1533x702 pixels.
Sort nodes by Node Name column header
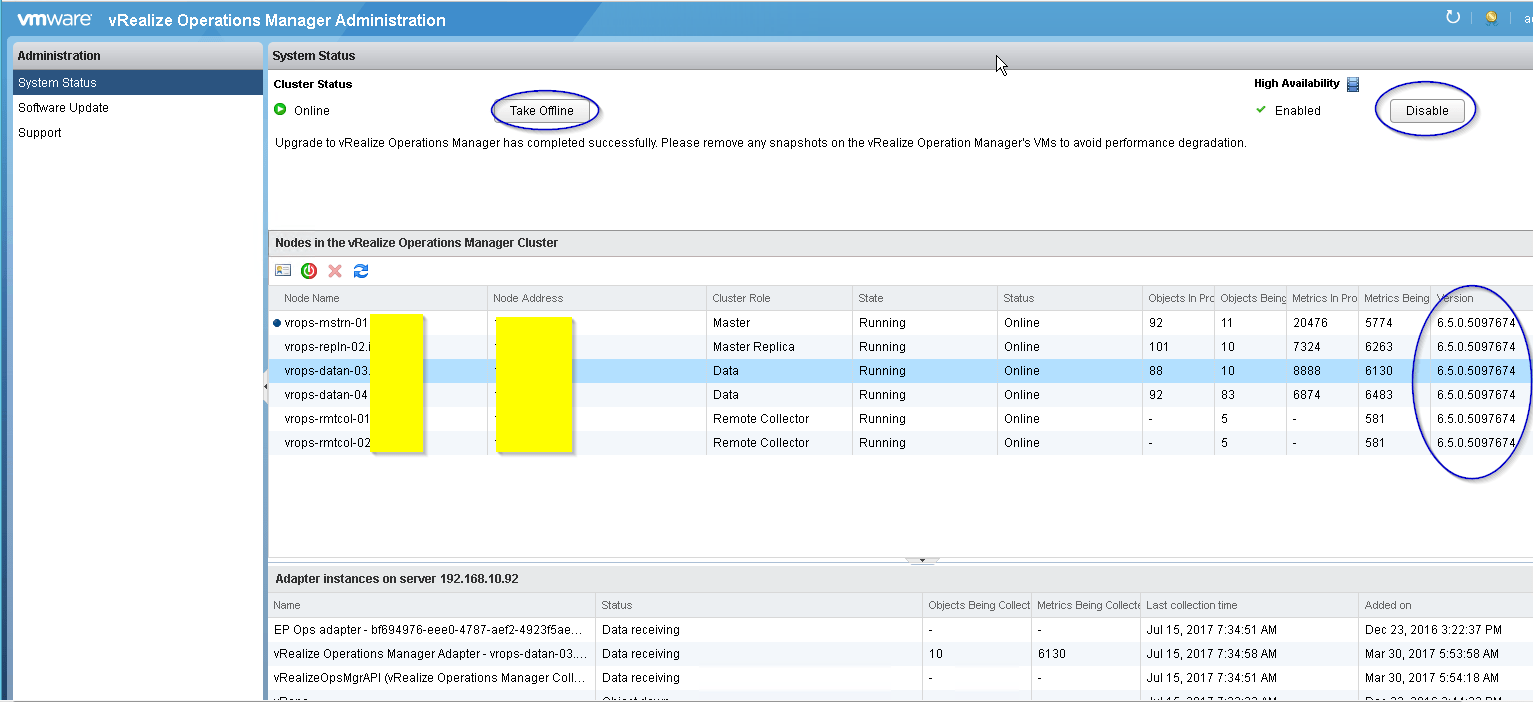point(311,298)
